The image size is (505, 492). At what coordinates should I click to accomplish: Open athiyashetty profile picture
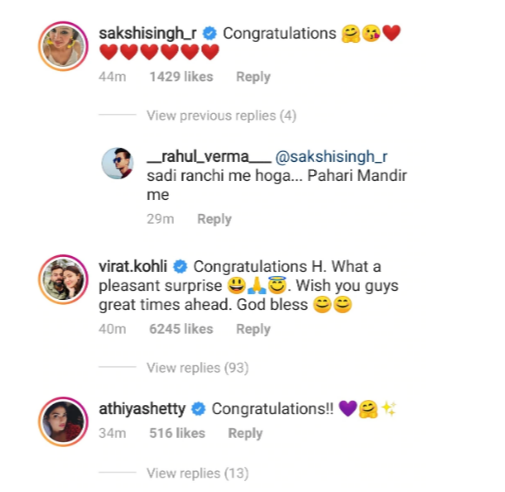click(63, 421)
